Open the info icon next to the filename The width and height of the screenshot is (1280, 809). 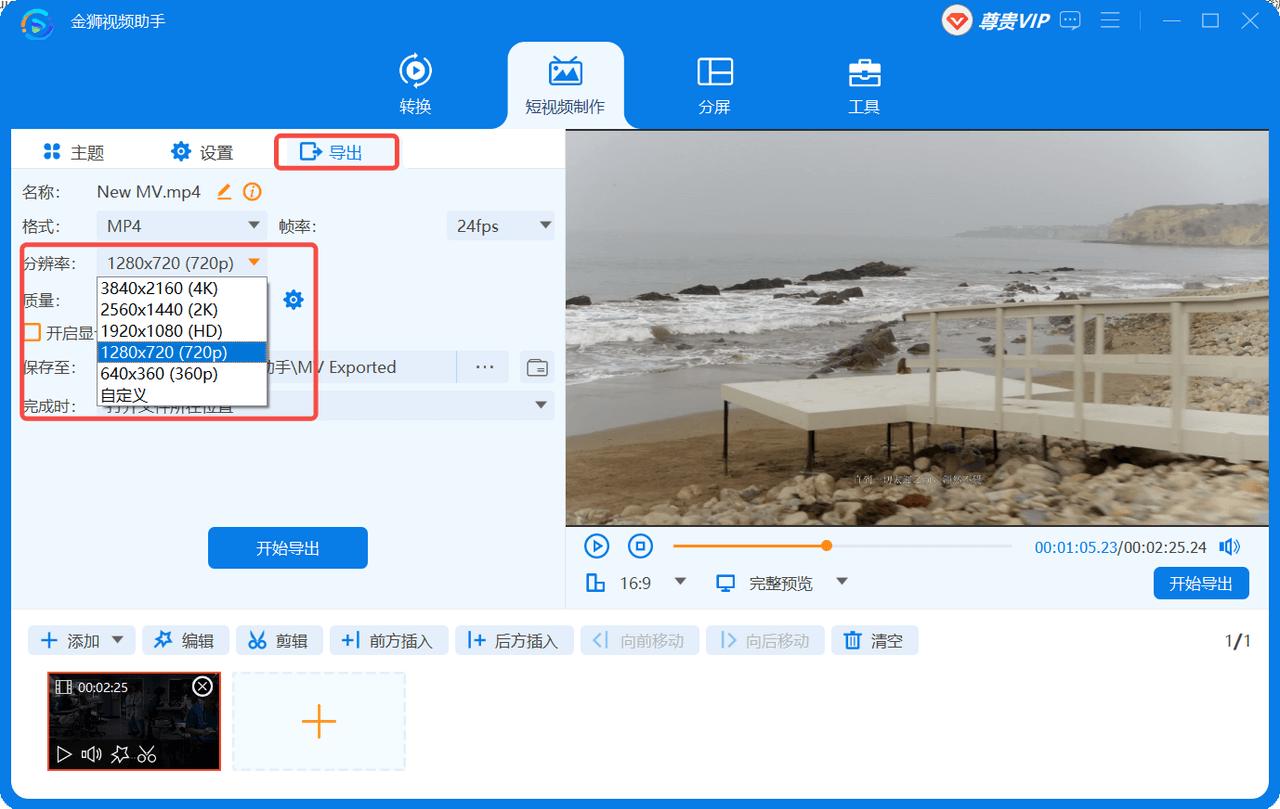[x=252, y=191]
